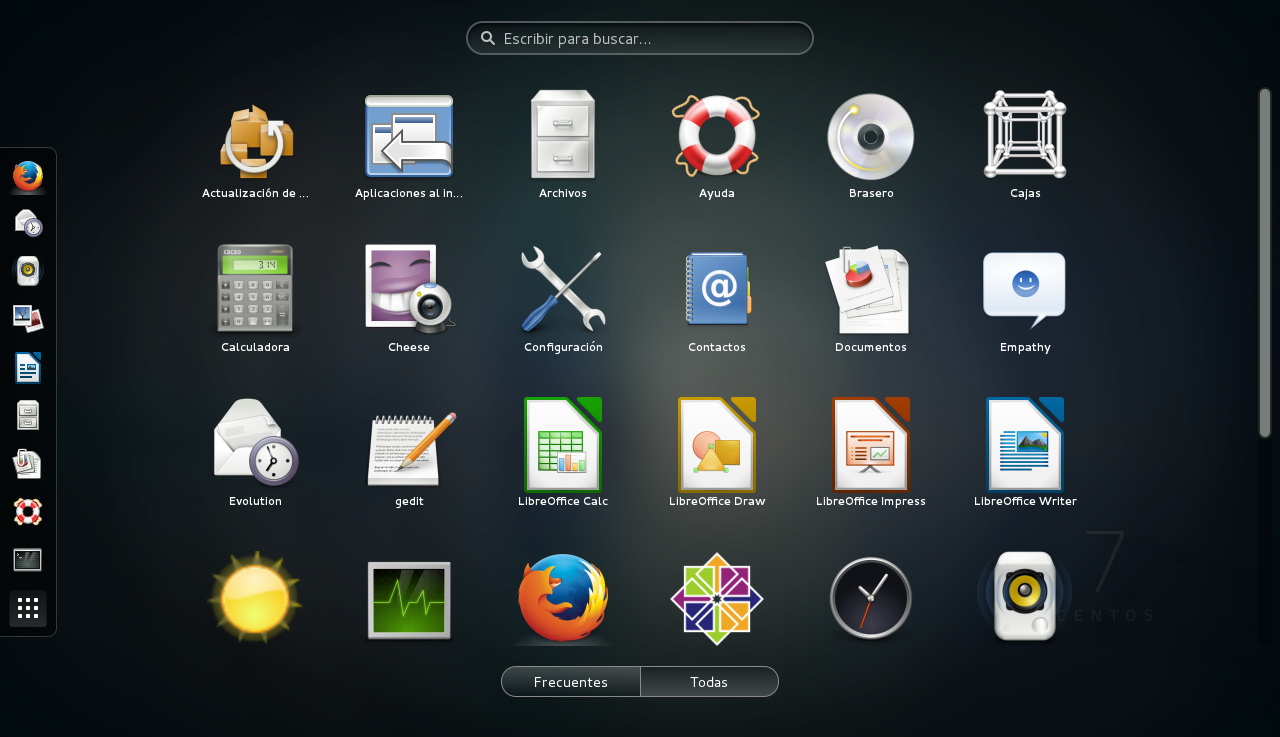Click the Escribir para buscar search field
This screenshot has height=737, width=1280.
point(640,38)
